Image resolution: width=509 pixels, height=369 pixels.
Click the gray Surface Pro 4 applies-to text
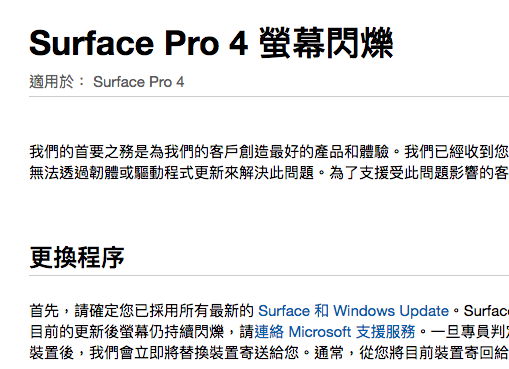(139, 82)
